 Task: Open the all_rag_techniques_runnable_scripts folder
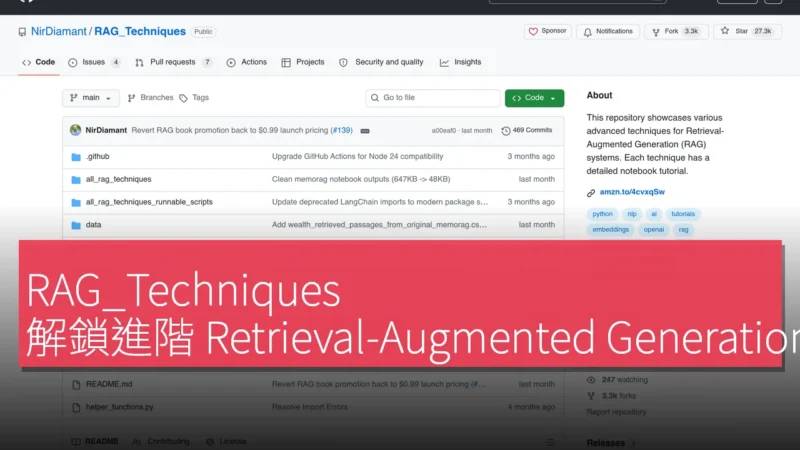(149, 202)
